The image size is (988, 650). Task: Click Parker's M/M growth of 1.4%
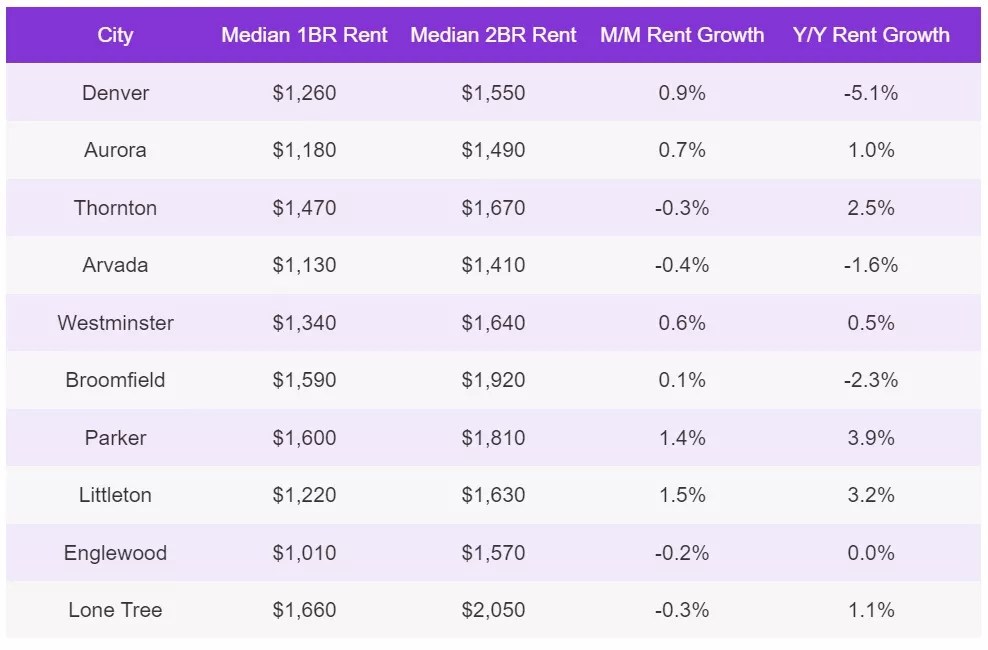(682, 438)
